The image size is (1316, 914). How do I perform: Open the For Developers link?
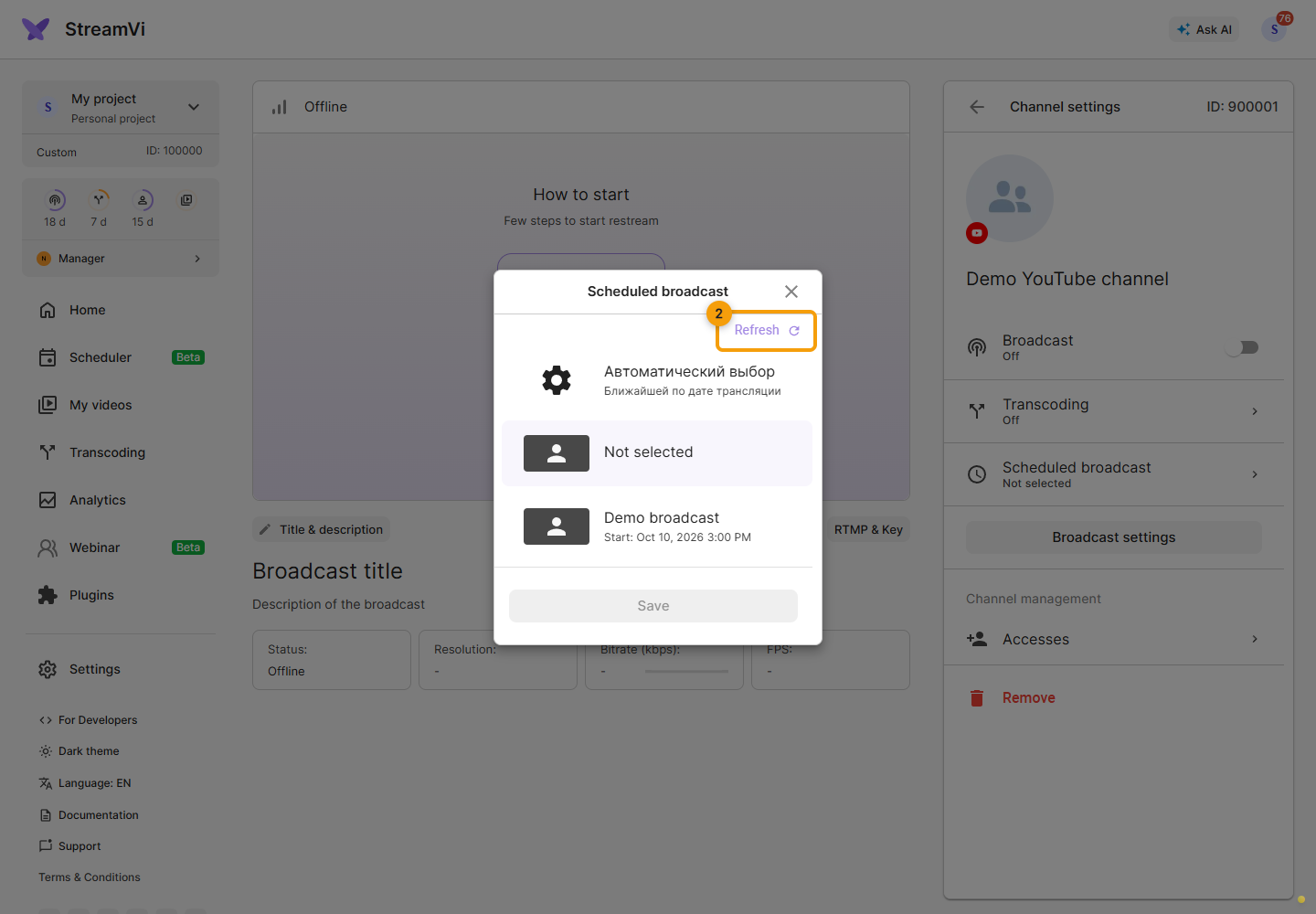click(x=88, y=720)
